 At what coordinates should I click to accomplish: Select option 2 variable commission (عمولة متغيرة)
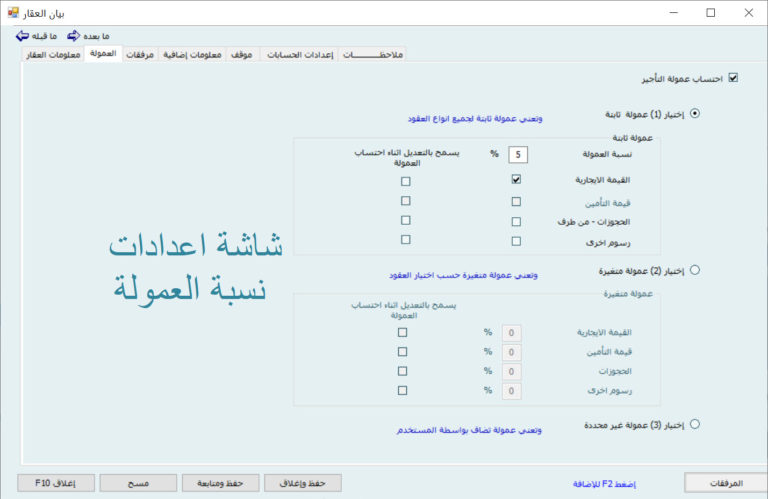point(695,269)
